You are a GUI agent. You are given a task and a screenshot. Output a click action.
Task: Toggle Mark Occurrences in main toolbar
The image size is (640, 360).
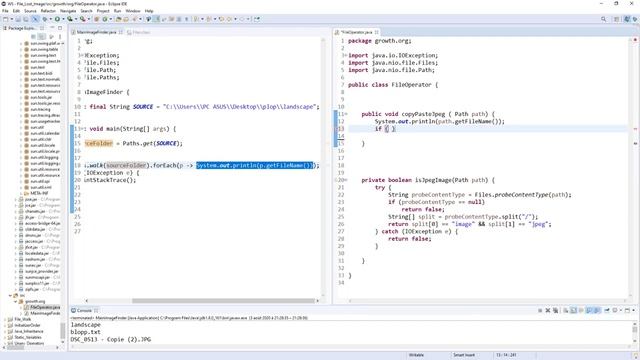156,19
